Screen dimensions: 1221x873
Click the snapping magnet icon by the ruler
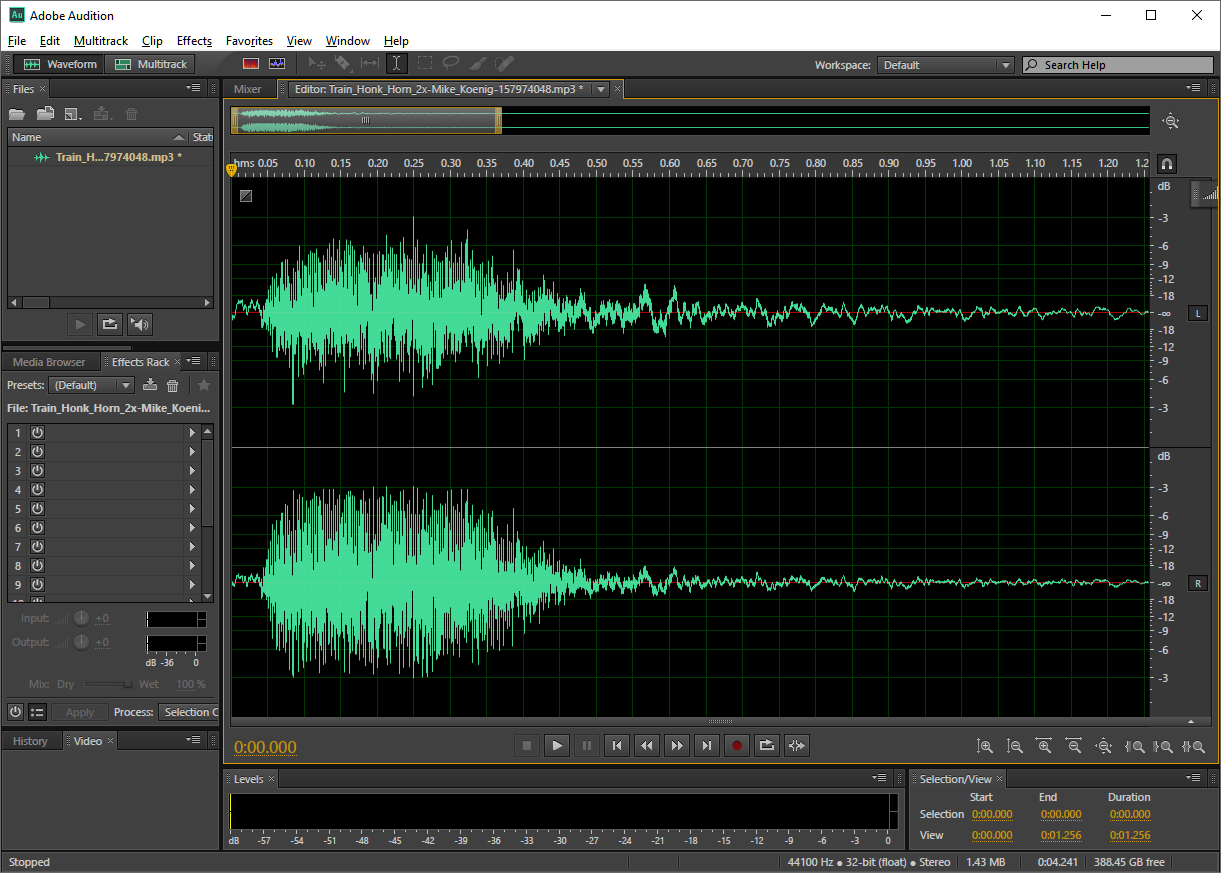pos(1166,164)
